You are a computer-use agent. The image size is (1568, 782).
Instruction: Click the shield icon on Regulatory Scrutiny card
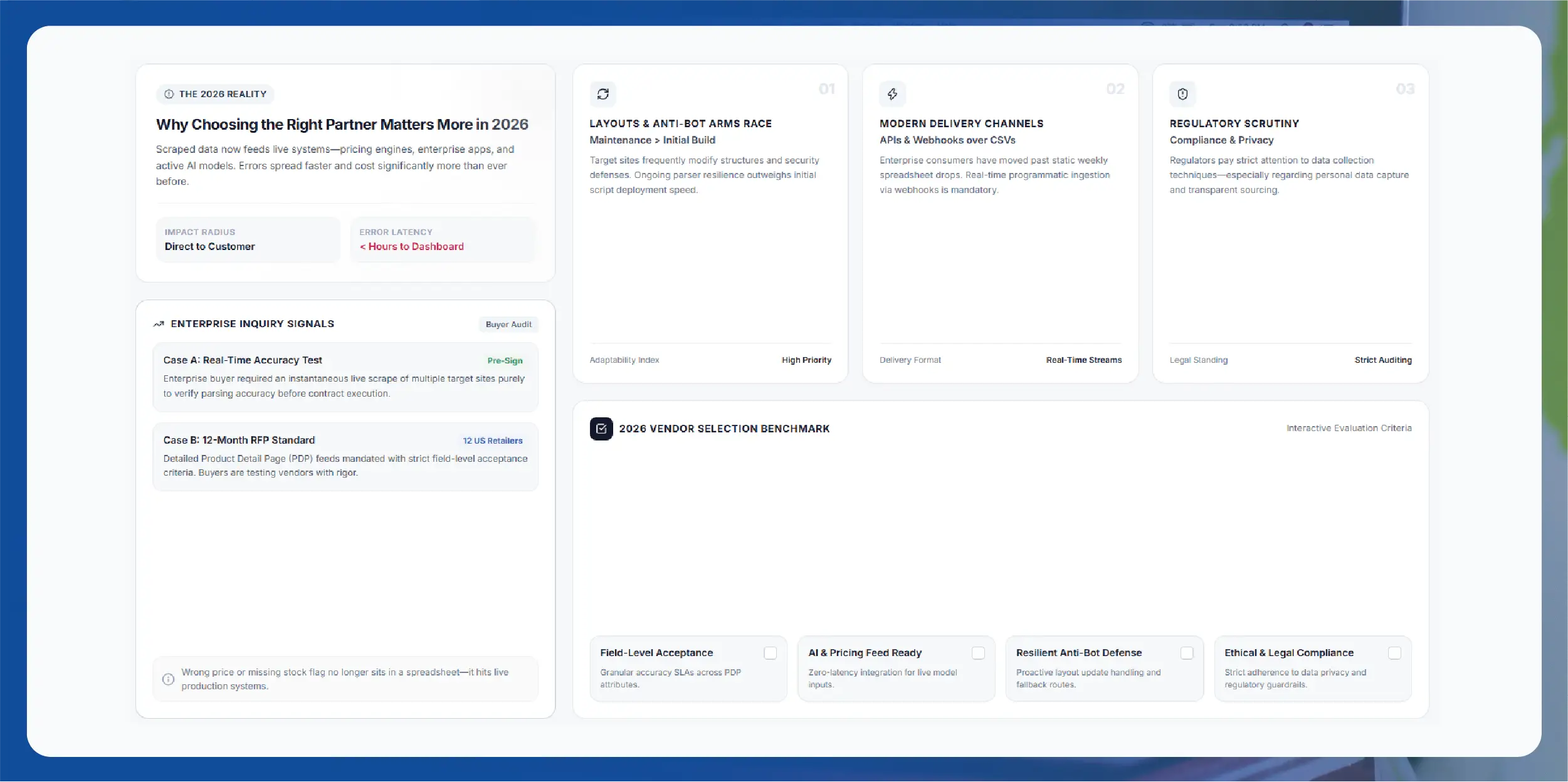(x=1182, y=94)
